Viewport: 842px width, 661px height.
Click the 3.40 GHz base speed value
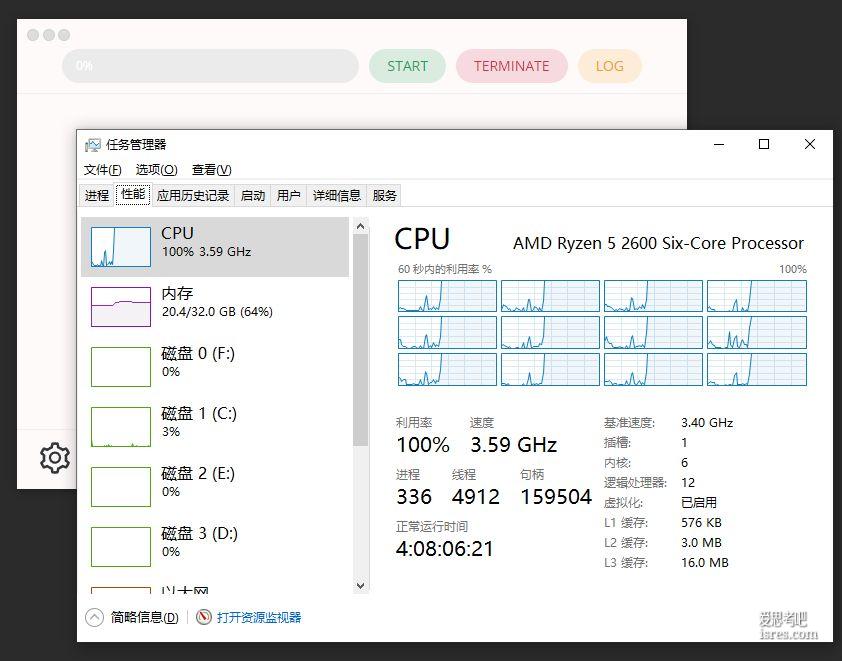[707, 423]
